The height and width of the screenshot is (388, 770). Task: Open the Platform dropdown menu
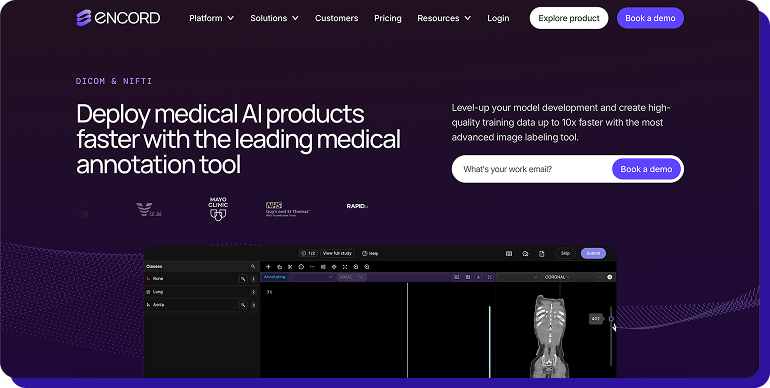pyautogui.click(x=211, y=18)
